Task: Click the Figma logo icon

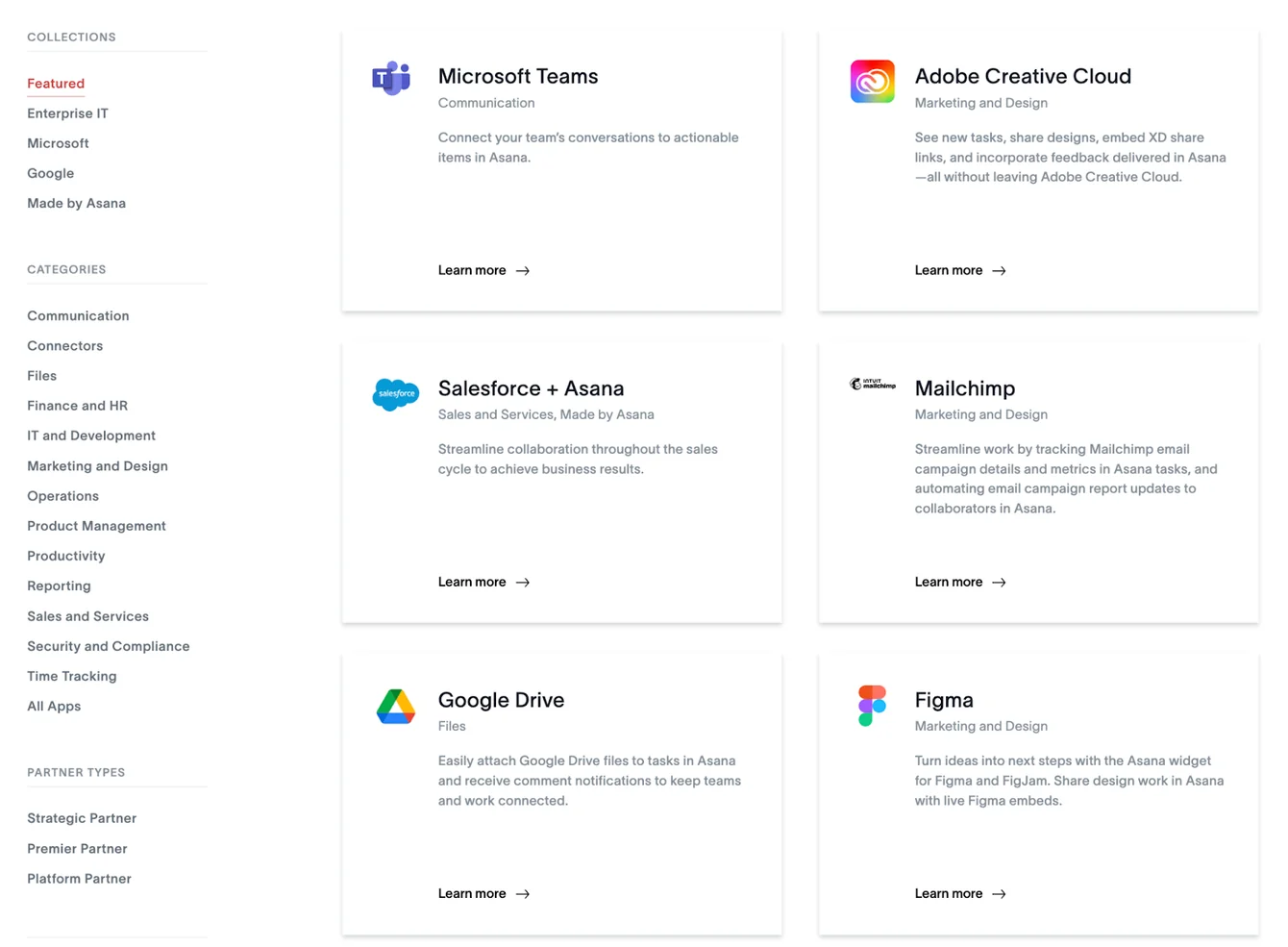Action: 872,706
